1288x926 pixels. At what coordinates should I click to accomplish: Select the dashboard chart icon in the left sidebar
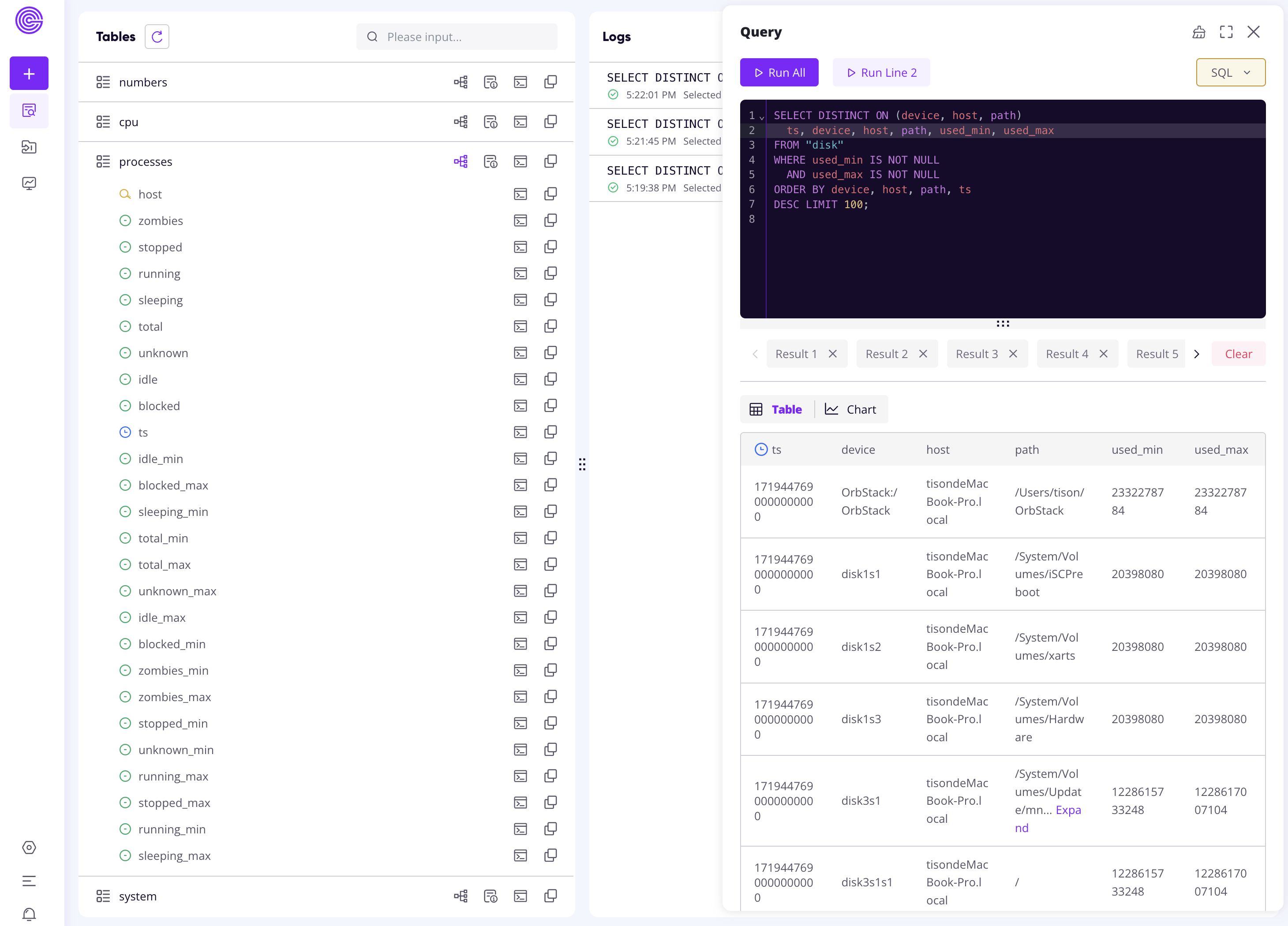[29, 183]
